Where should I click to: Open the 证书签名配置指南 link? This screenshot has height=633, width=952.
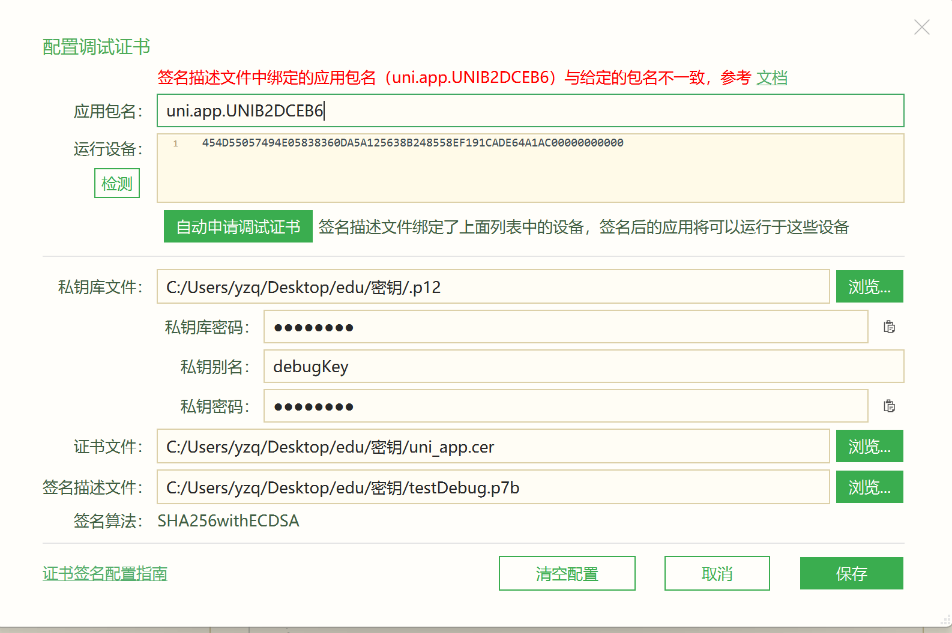104,574
